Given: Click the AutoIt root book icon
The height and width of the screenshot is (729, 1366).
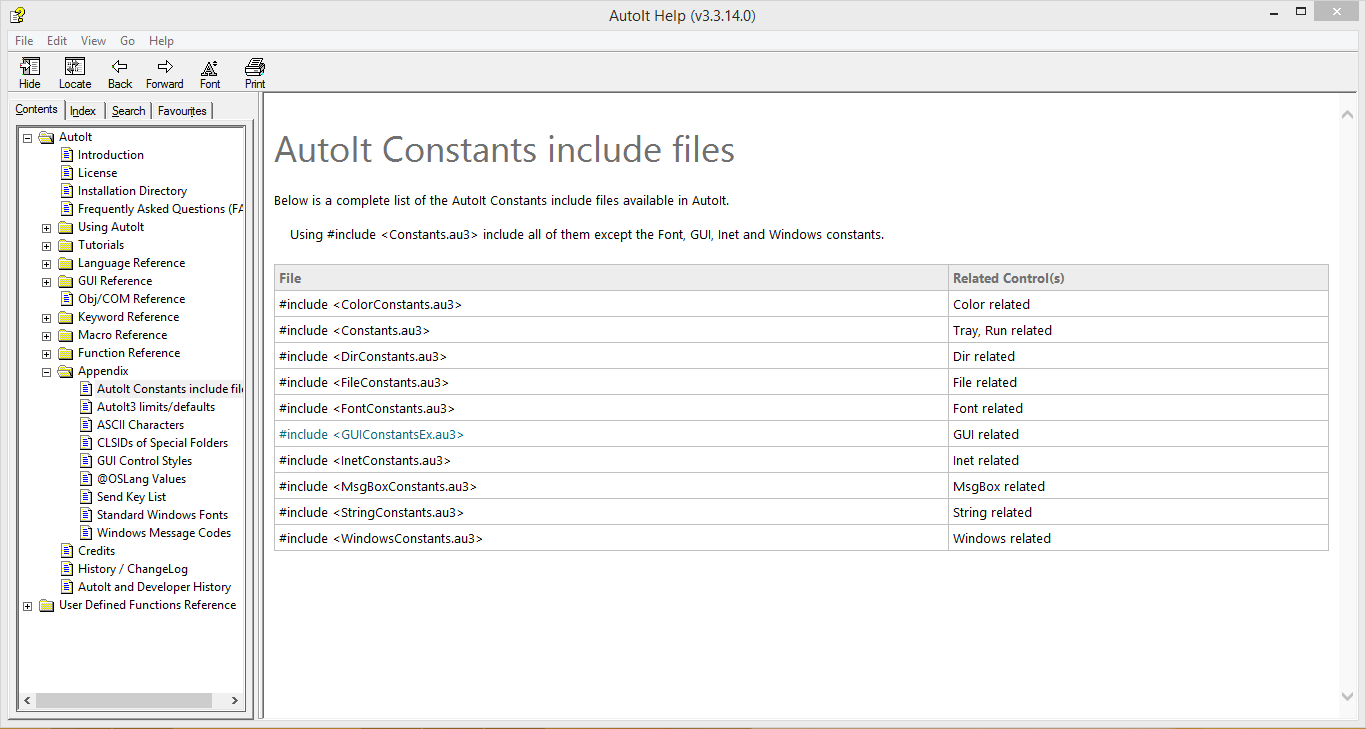Looking at the screenshot, I should pos(46,137).
